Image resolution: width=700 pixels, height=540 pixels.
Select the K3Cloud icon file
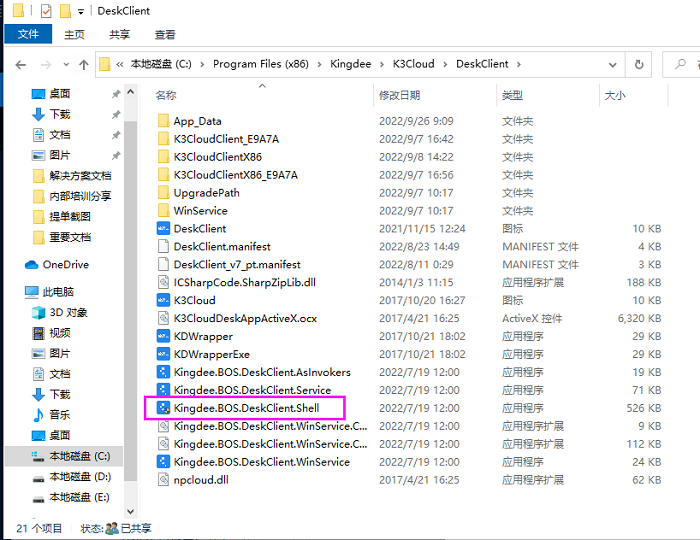click(x=194, y=300)
